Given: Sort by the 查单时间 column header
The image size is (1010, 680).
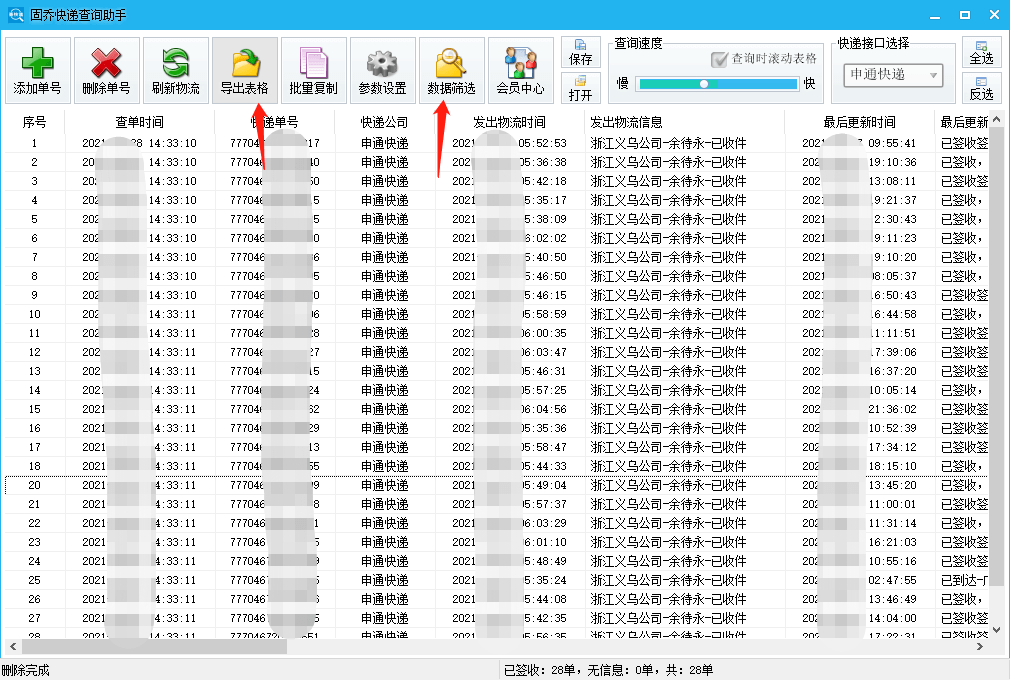Looking at the screenshot, I should click(x=137, y=122).
